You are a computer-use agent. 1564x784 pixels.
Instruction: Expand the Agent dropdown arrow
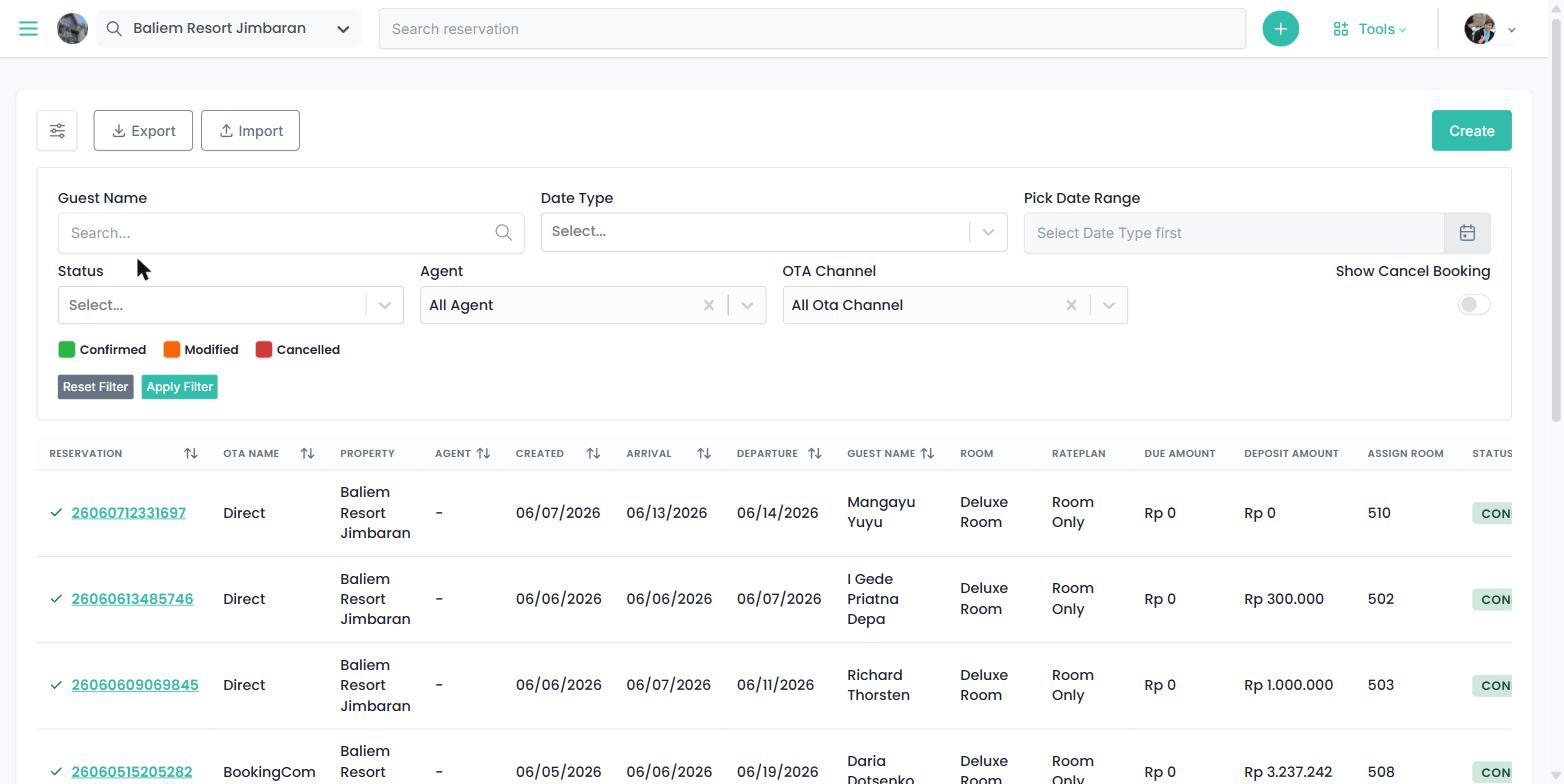tap(747, 305)
